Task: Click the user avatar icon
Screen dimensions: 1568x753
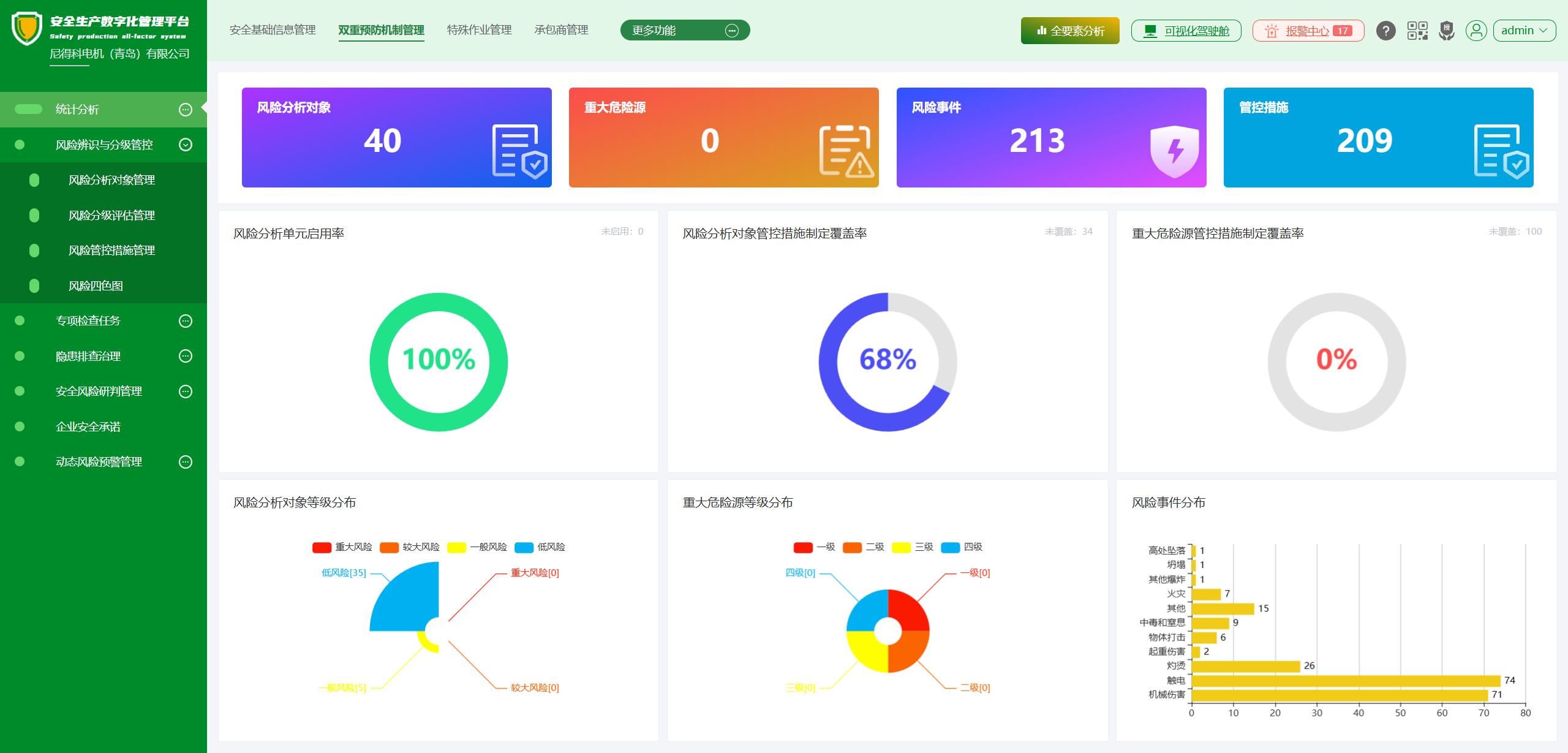Action: pyautogui.click(x=1476, y=31)
